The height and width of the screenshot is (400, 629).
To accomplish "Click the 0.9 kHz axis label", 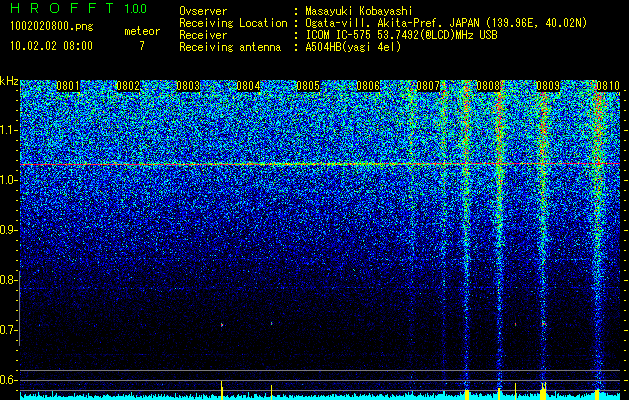I will 7,230.
